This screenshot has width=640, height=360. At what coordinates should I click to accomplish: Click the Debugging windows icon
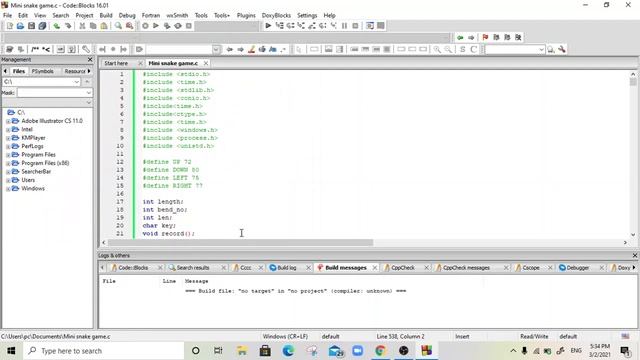click(370, 26)
